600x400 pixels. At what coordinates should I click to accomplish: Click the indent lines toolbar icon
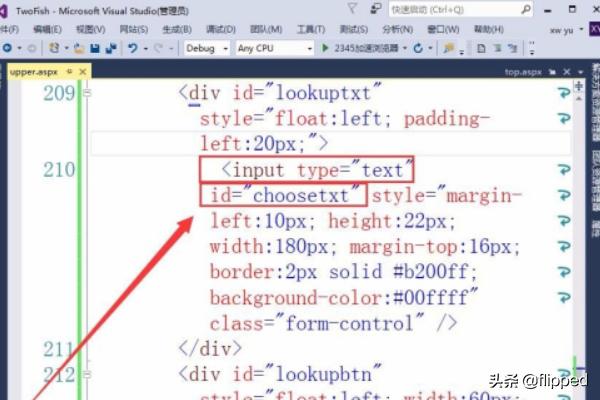click(497, 48)
